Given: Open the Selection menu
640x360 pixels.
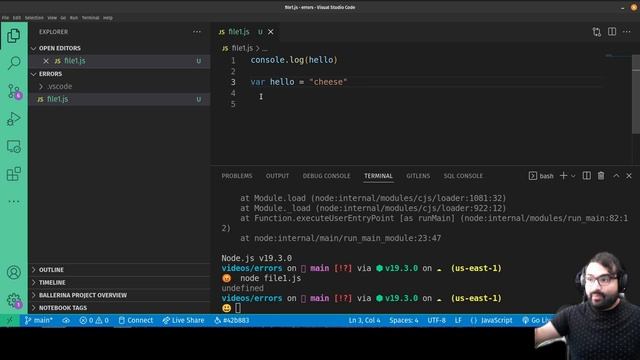Looking at the screenshot, I should tap(34, 18).
